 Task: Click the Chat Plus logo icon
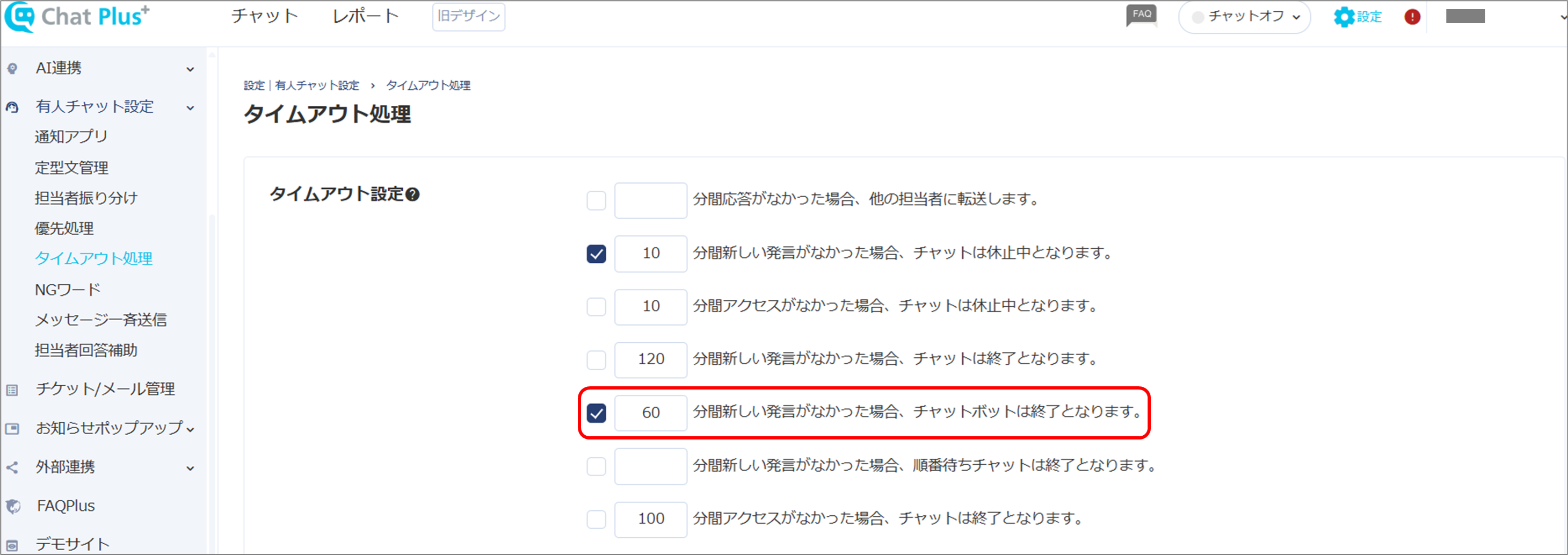(19, 17)
